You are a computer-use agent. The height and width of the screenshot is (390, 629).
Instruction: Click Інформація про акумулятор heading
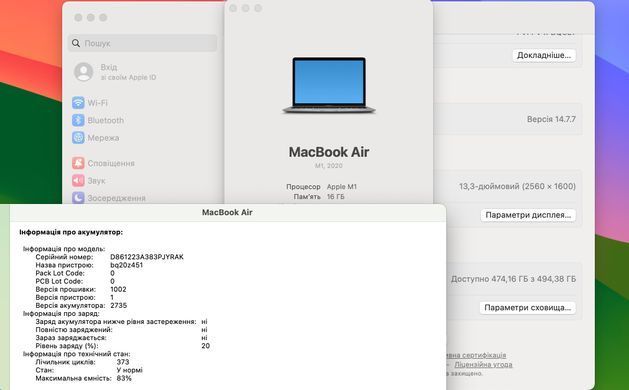[x=71, y=232]
